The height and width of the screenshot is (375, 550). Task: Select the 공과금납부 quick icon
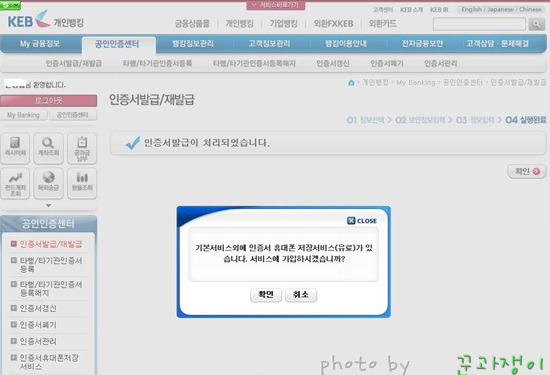[82, 148]
